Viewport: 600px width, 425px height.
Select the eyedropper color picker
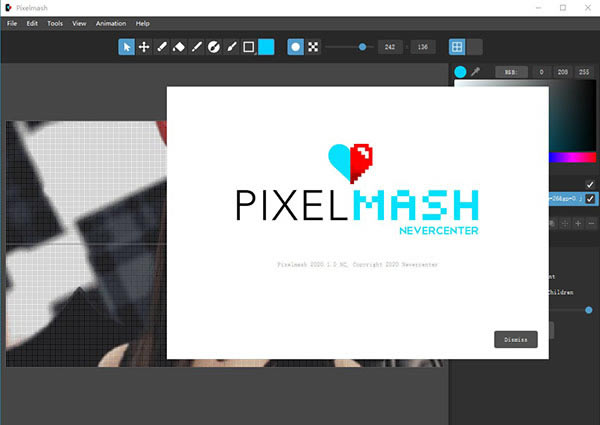point(476,72)
